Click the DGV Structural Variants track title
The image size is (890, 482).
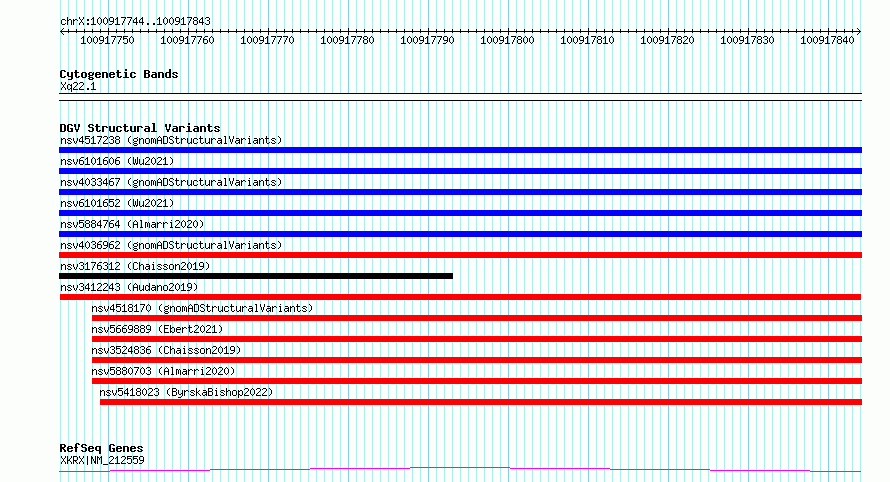(x=140, y=128)
